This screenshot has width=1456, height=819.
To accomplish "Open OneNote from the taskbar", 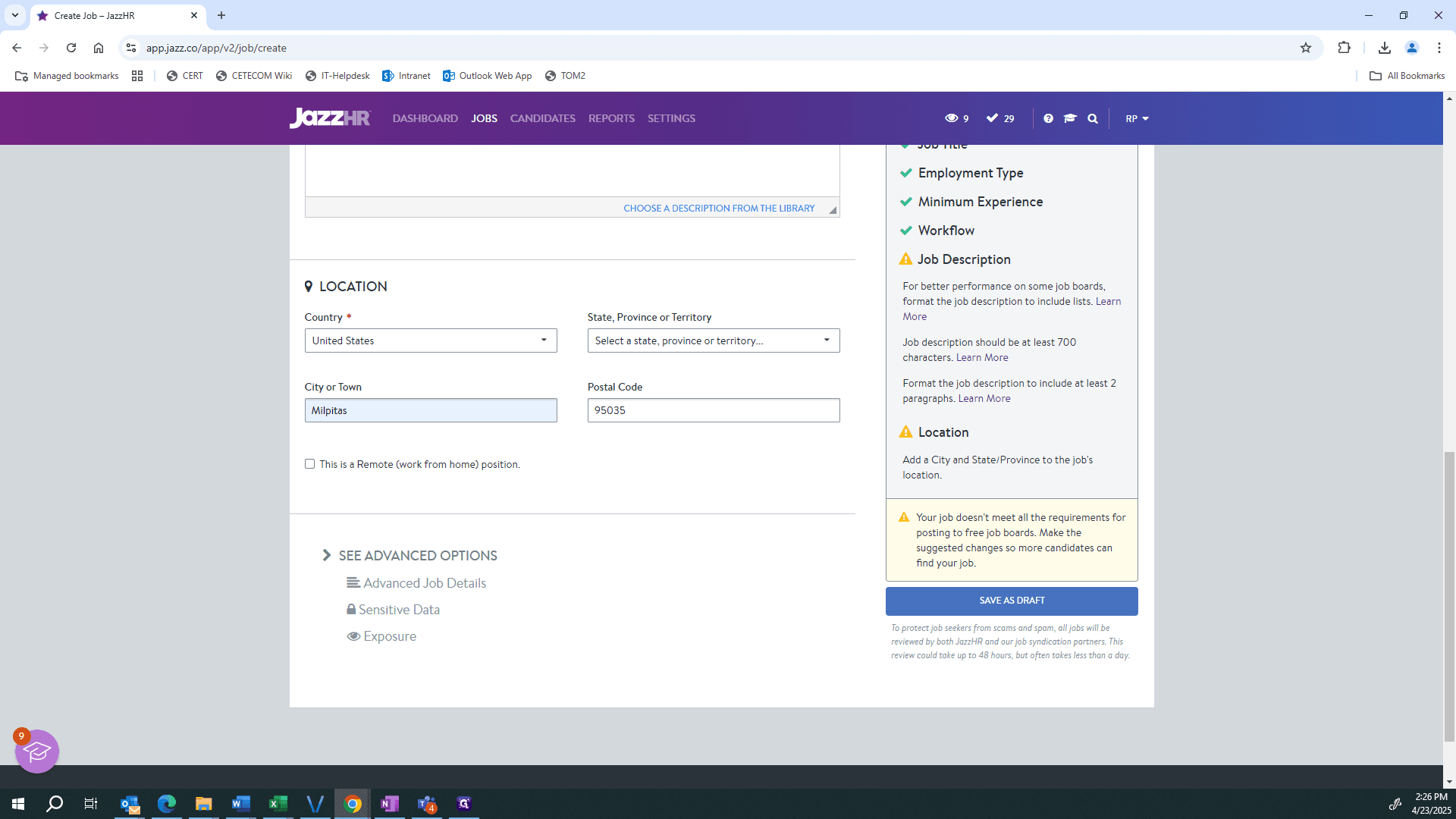I will [390, 804].
